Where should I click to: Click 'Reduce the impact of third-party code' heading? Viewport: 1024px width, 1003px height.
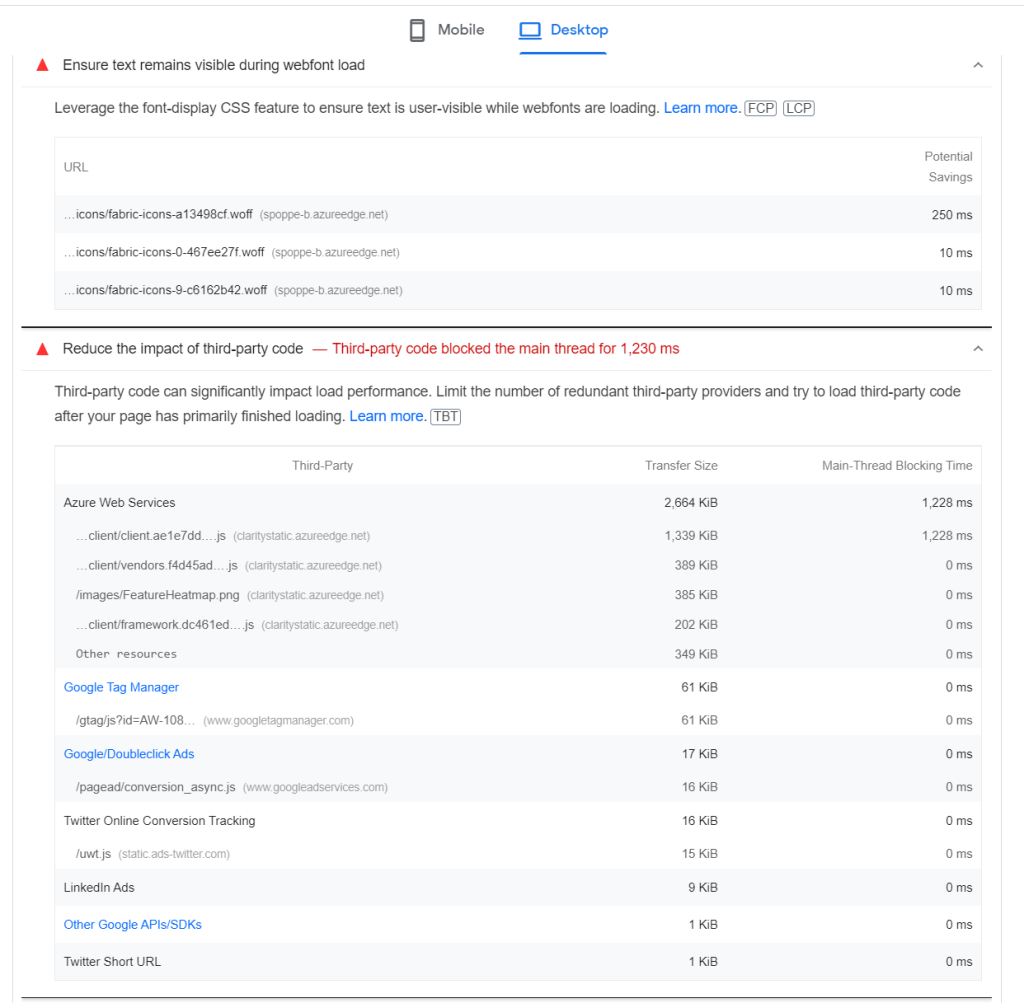click(x=183, y=349)
